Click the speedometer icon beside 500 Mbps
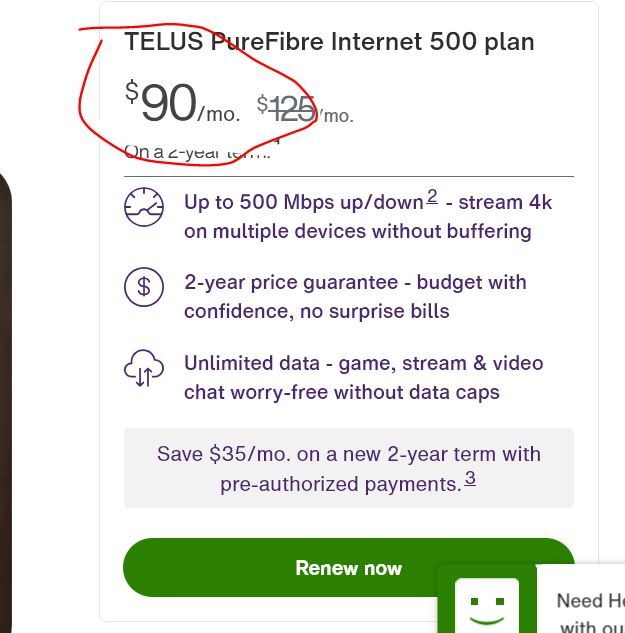This screenshot has height=633, width=625. click(143, 207)
